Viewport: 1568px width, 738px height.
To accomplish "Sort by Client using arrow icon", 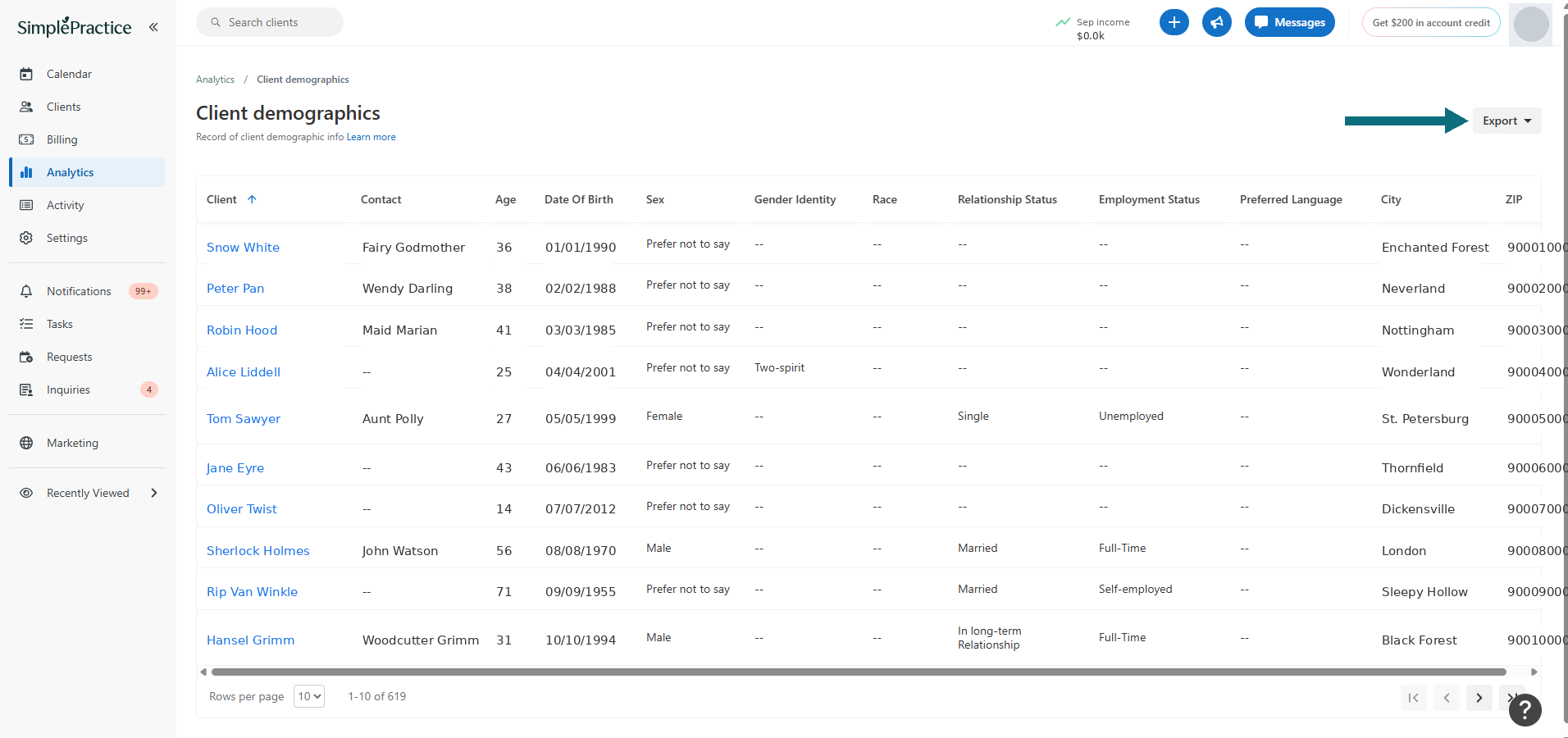I will coord(252,199).
